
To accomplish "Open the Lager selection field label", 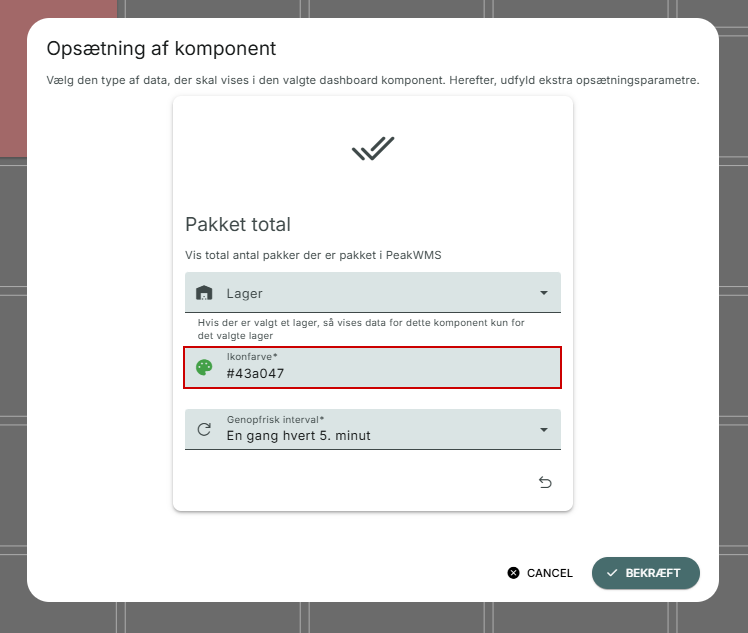I will (x=245, y=294).
